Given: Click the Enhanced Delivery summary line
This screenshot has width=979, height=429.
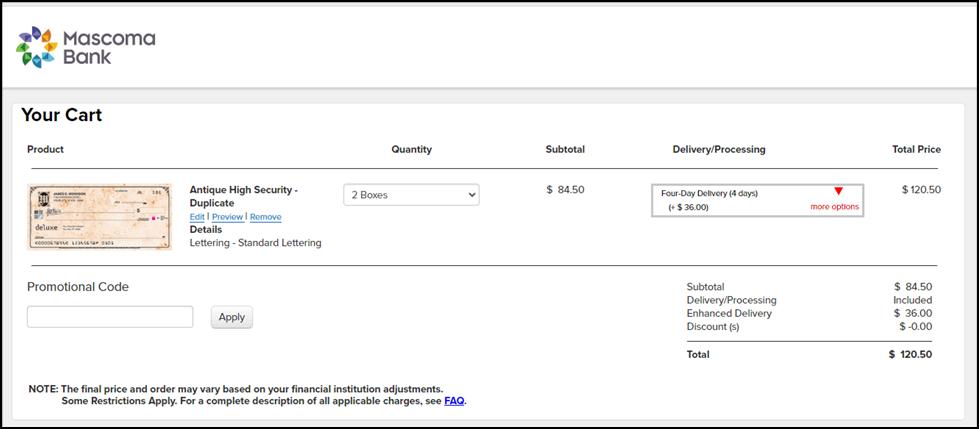Looking at the screenshot, I should [x=728, y=313].
